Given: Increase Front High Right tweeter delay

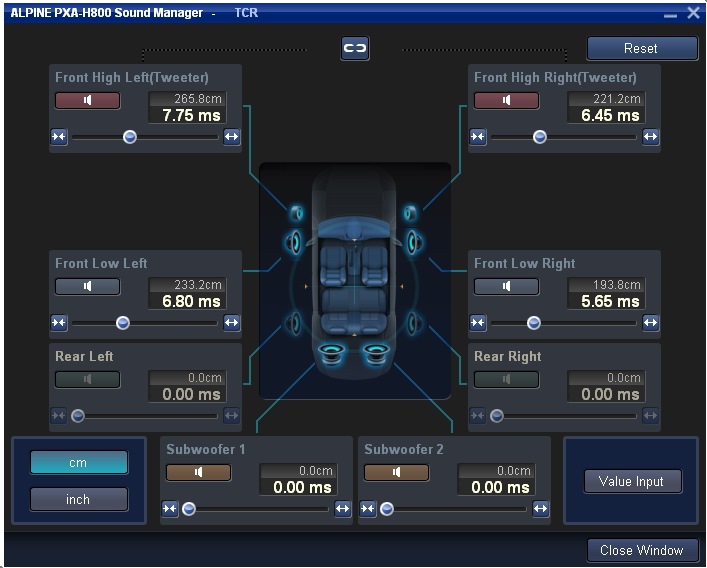Looking at the screenshot, I should pos(650,137).
